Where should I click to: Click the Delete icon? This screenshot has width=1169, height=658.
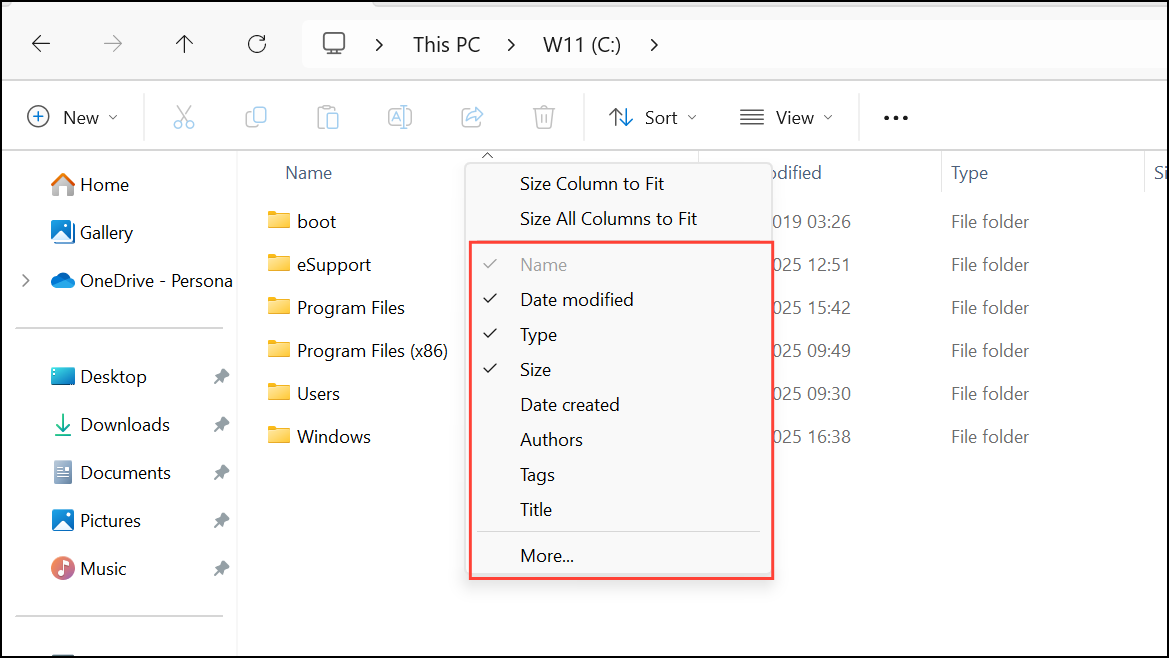click(x=544, y=117)
